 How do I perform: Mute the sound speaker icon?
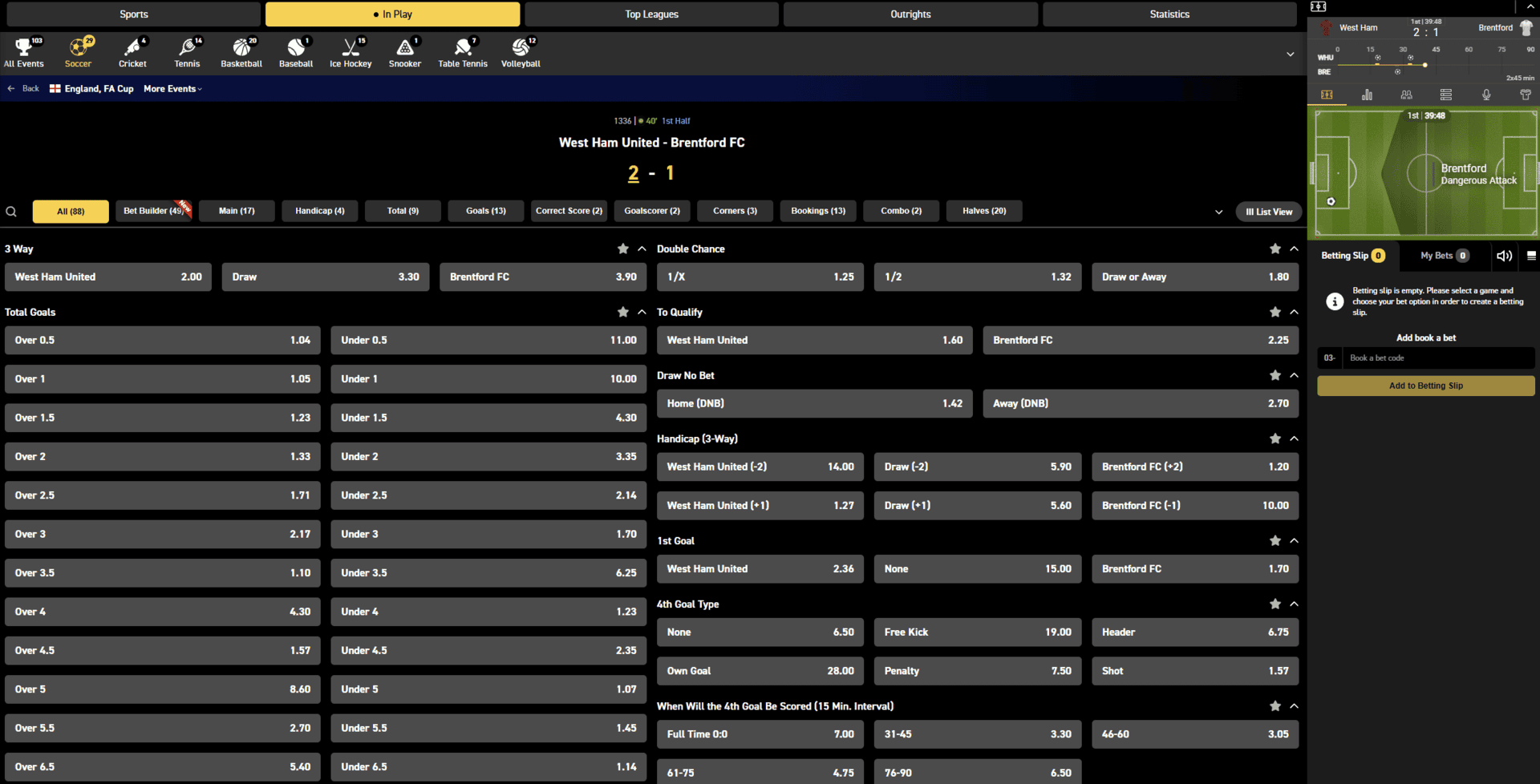point(1504,256)
